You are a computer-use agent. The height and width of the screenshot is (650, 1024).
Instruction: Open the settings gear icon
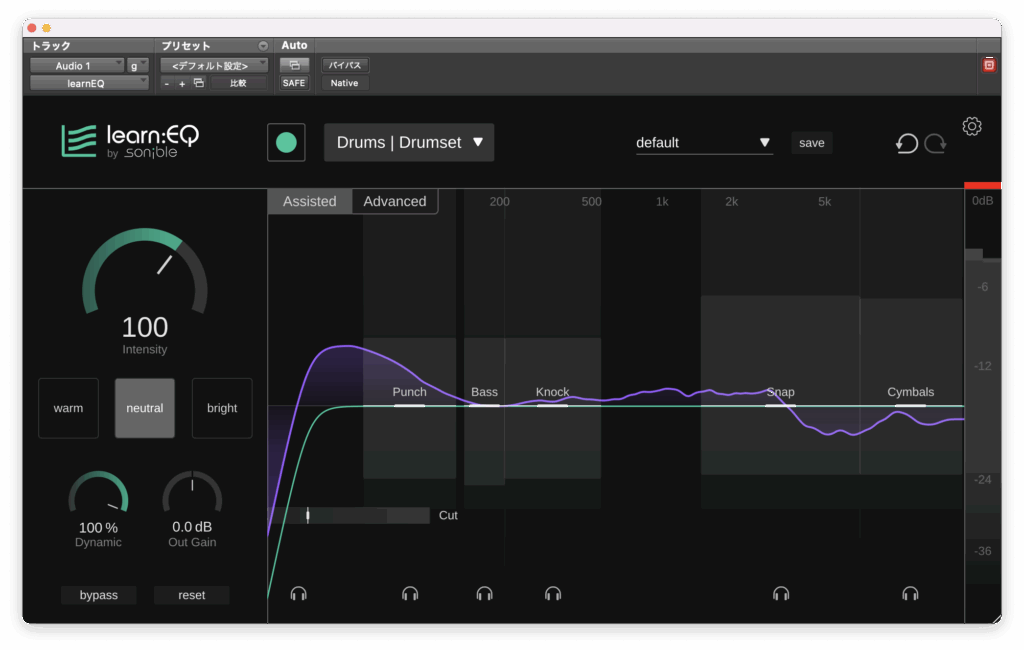(x=972, y=126)
